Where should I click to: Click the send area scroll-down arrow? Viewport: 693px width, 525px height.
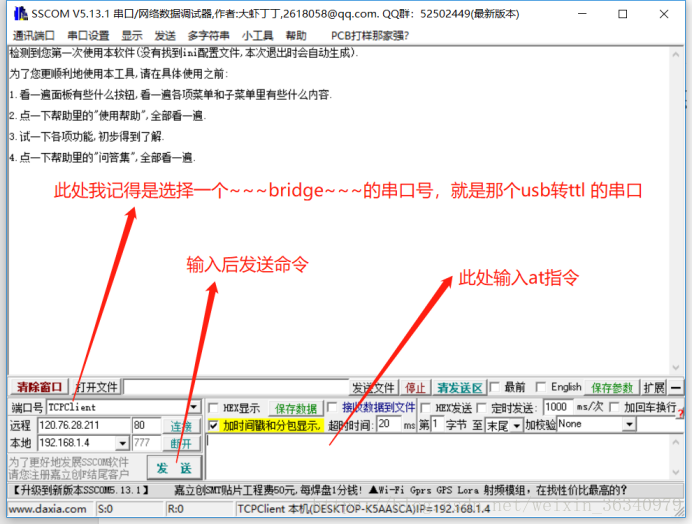click(676, 472)
